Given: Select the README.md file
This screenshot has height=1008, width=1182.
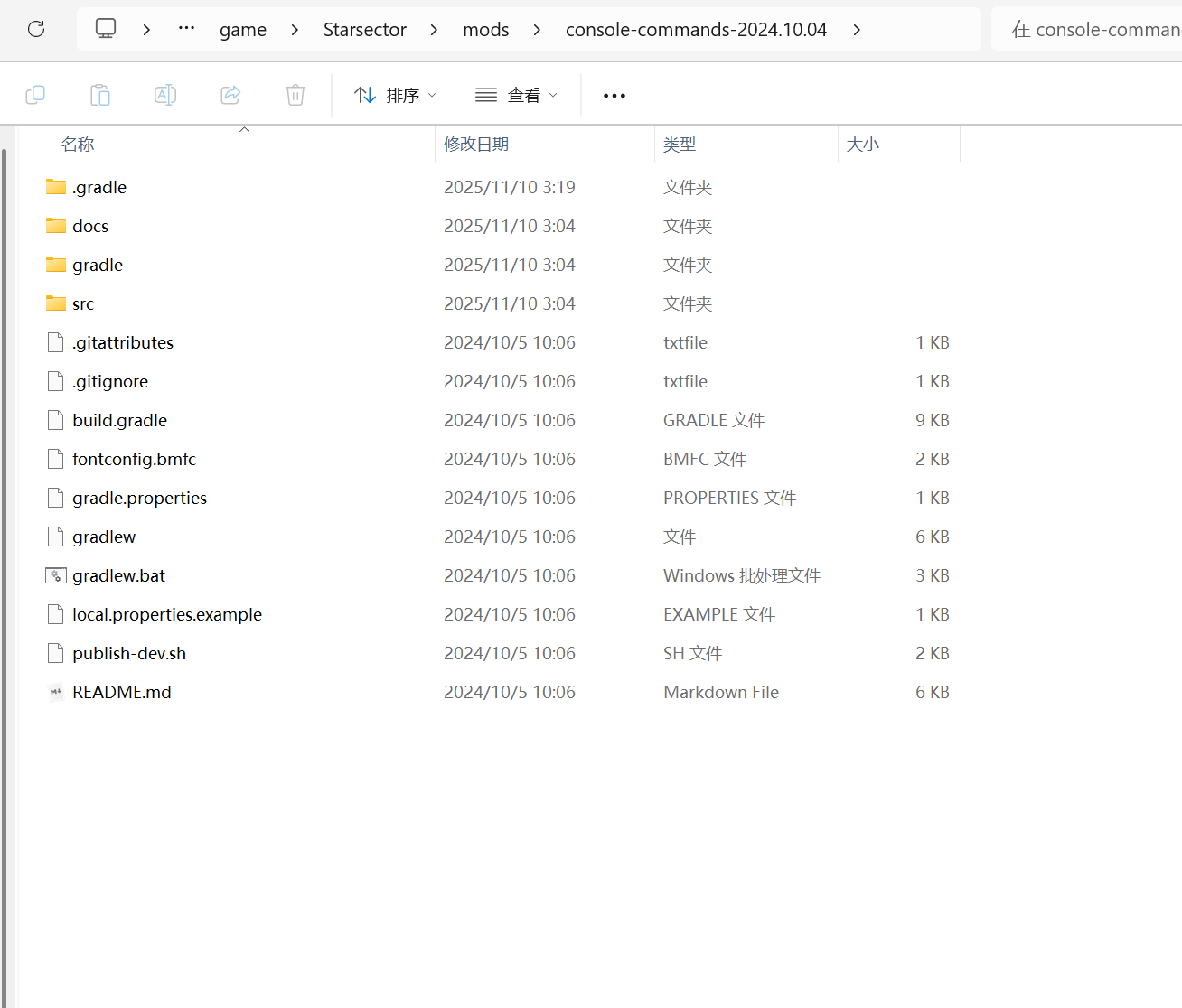Looking at the screenshot, I should pyautogui.click(x=122, y=693).
